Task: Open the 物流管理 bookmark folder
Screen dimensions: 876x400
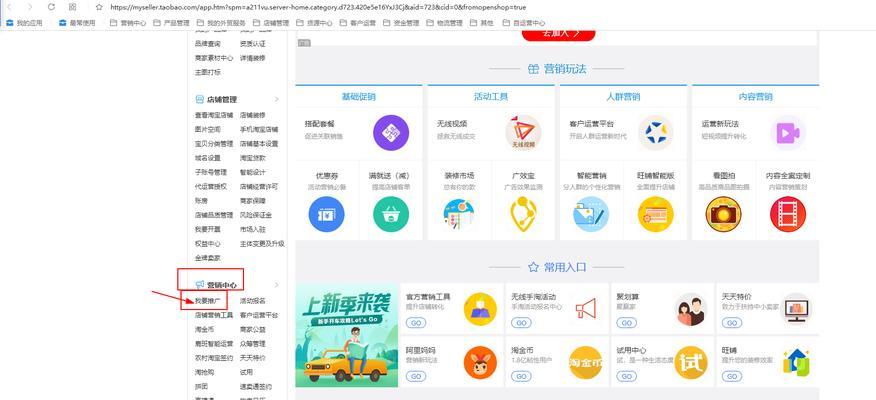Action: pyautogui.click(x=444, y=23)
